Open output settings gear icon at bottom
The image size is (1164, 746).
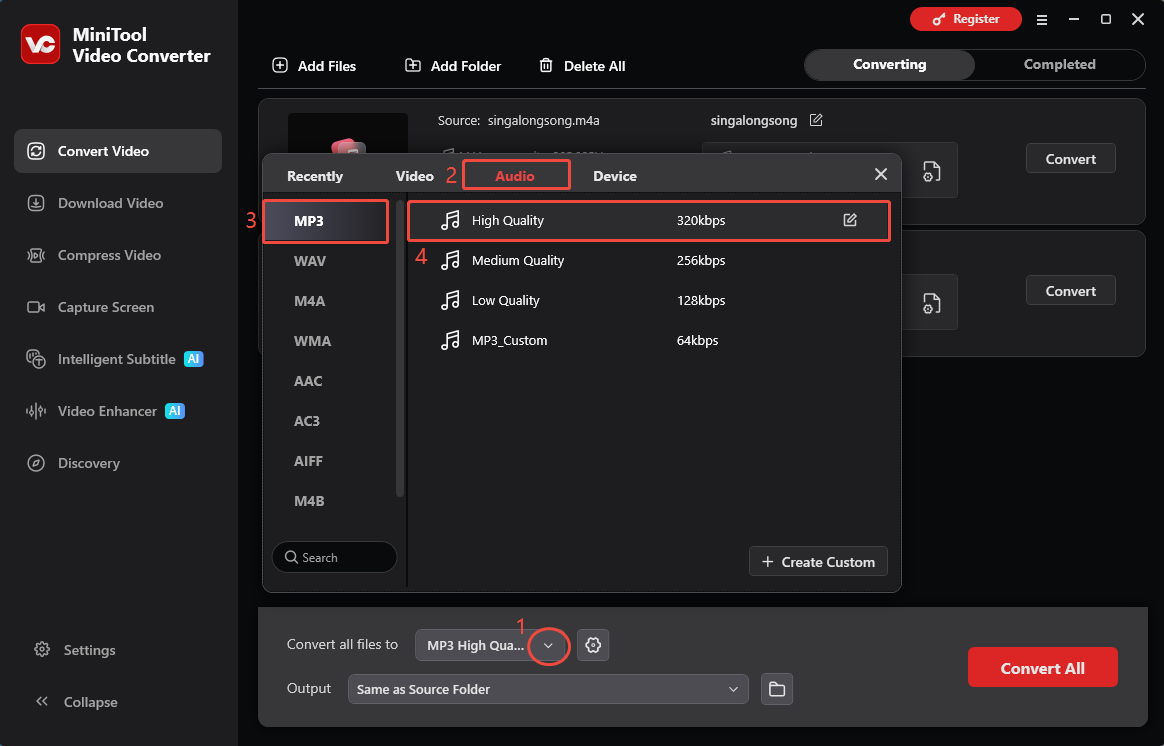pos(592,645)
